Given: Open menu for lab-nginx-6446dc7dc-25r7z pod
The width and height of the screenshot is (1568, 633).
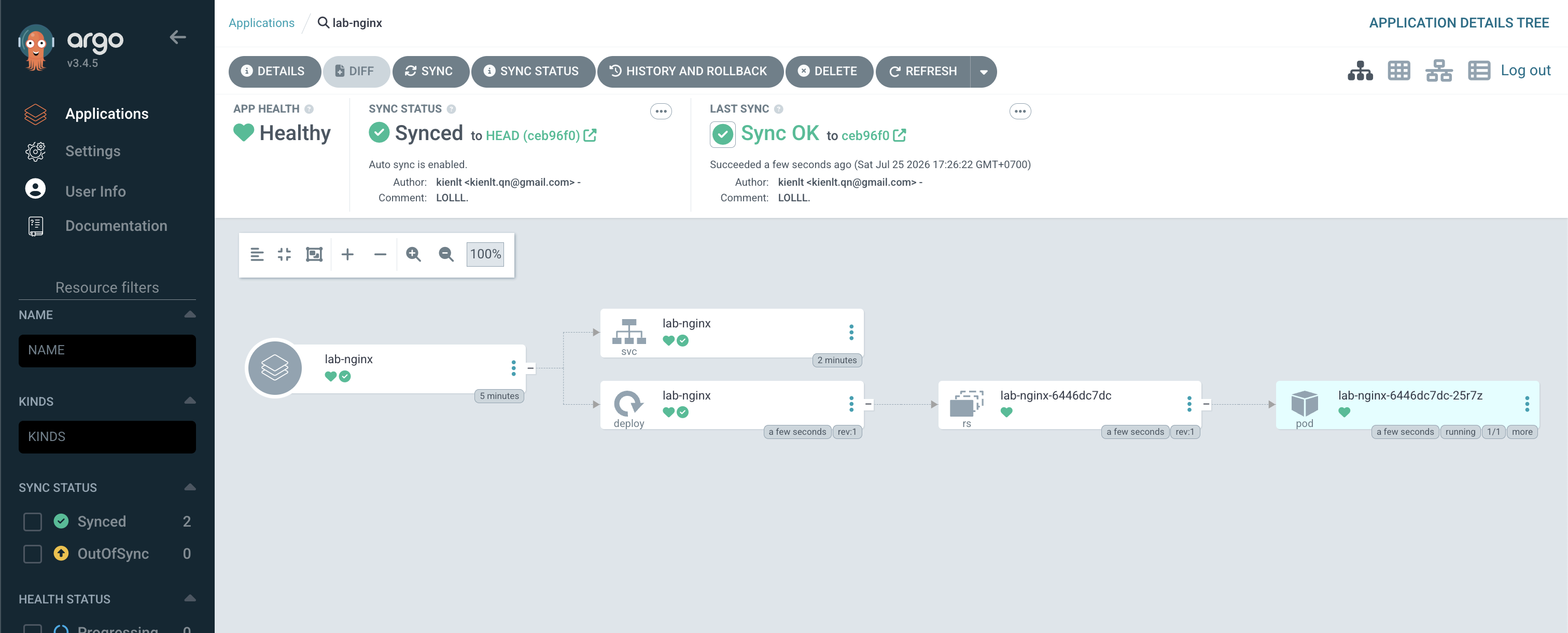Looking at the screenshot, I should click(x=1527, y=404).
